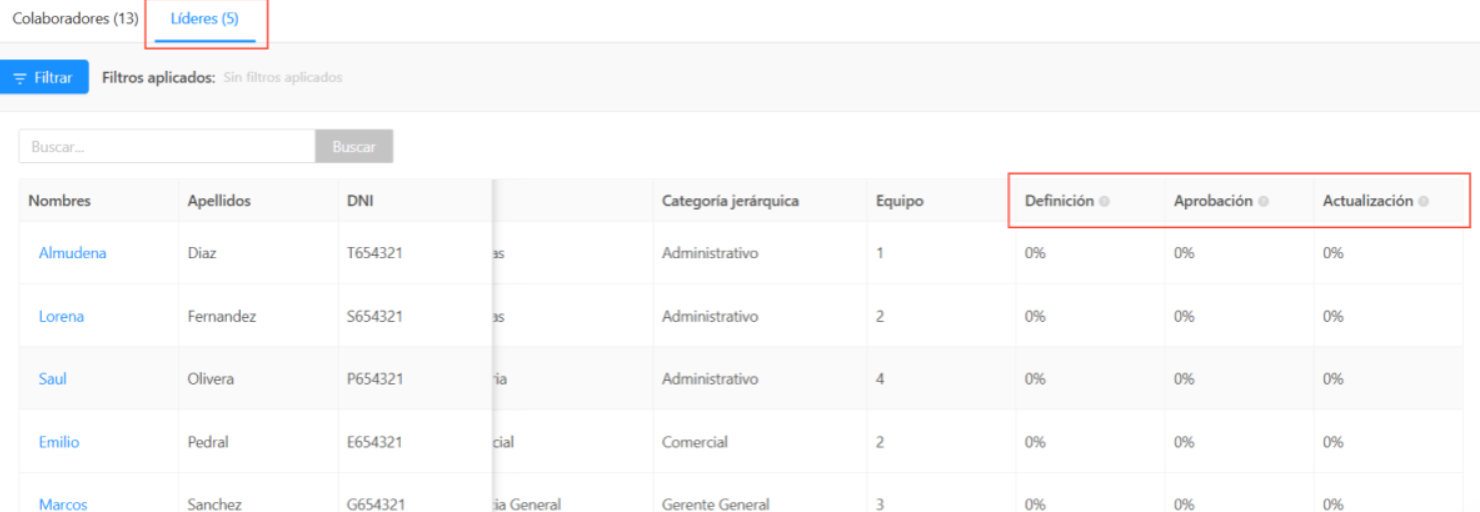Click Gerente General category in Marcos's row

[x=716, y=504]
